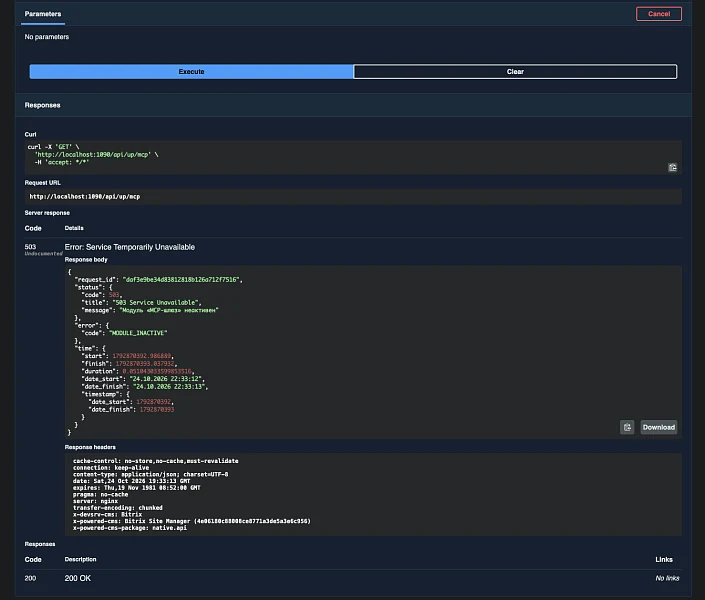
Task: Click the content-type application/json header line
Action: pyautogui.click(x=151, y=475)
